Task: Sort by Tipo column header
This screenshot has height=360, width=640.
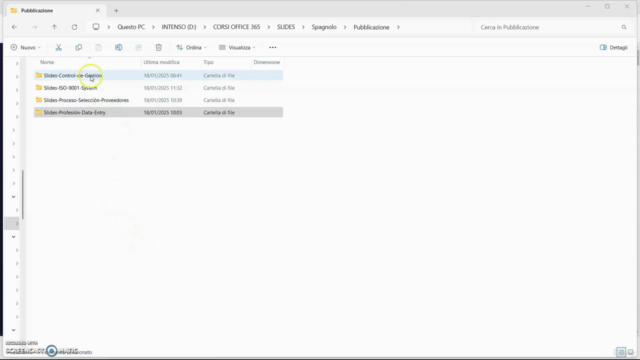Action: 209,62
